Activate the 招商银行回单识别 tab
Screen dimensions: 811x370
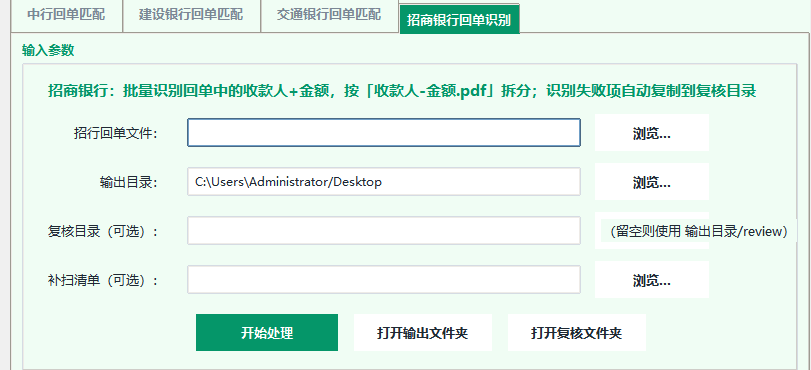click(459, 20)
